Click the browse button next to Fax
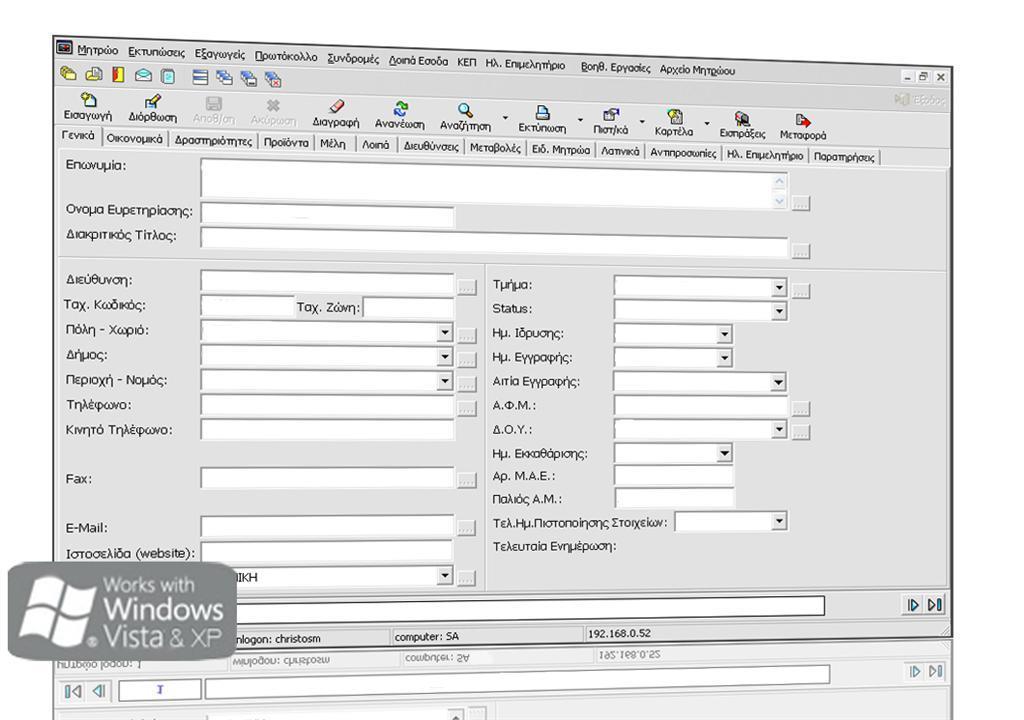Viewport: 1024px width, 720px height. [x=466, y=480]
